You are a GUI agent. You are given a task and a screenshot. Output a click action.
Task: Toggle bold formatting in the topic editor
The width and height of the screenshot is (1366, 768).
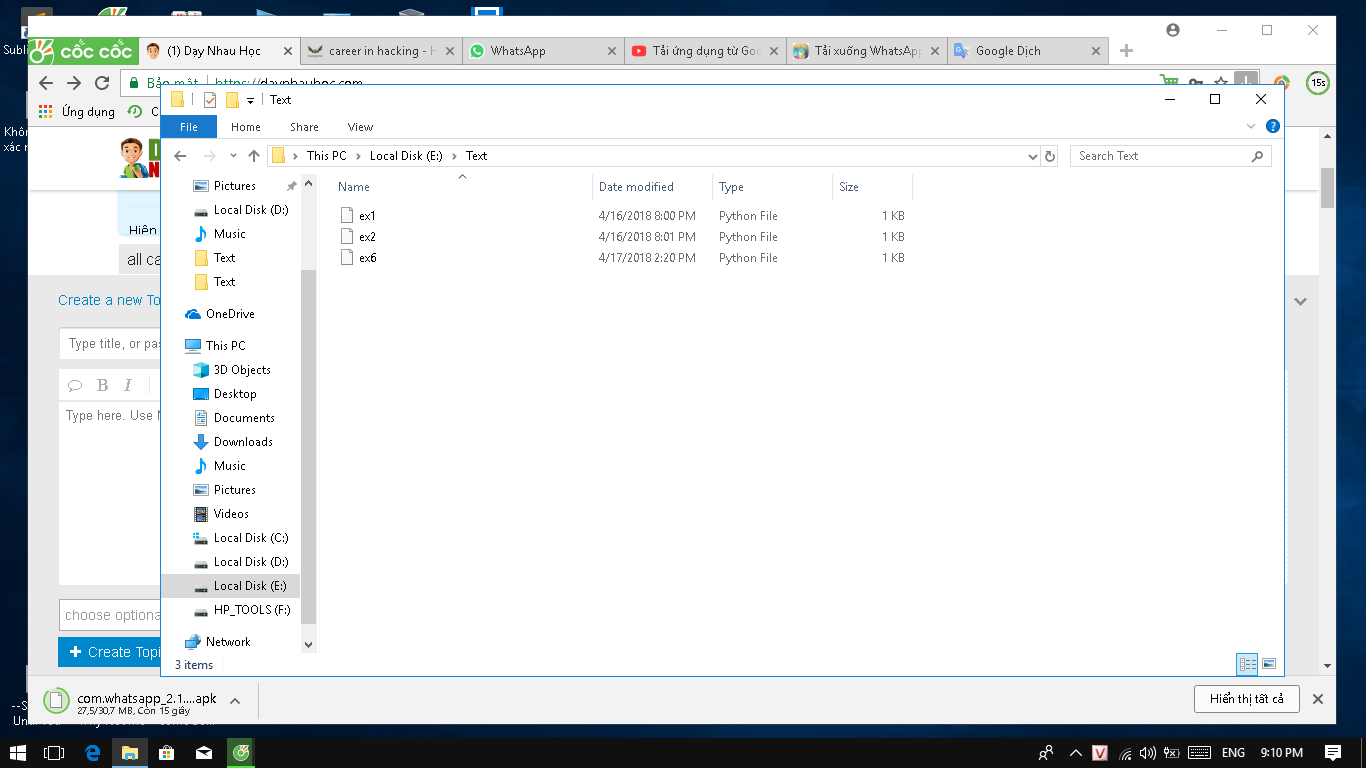tap(102, 385)
